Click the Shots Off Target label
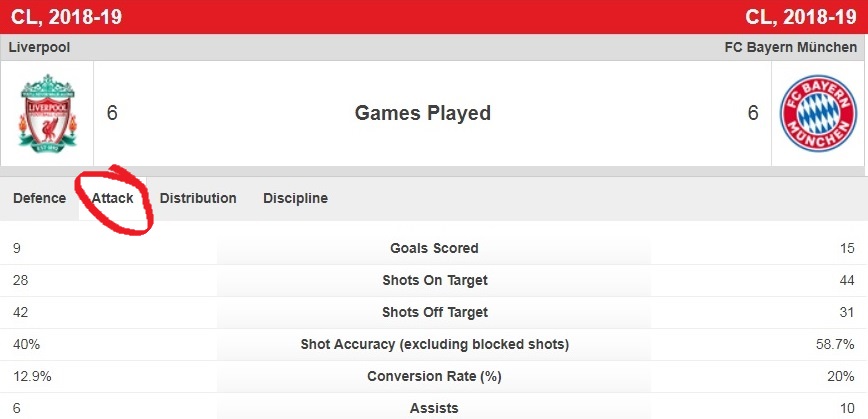868x419 pixels. 435,312
